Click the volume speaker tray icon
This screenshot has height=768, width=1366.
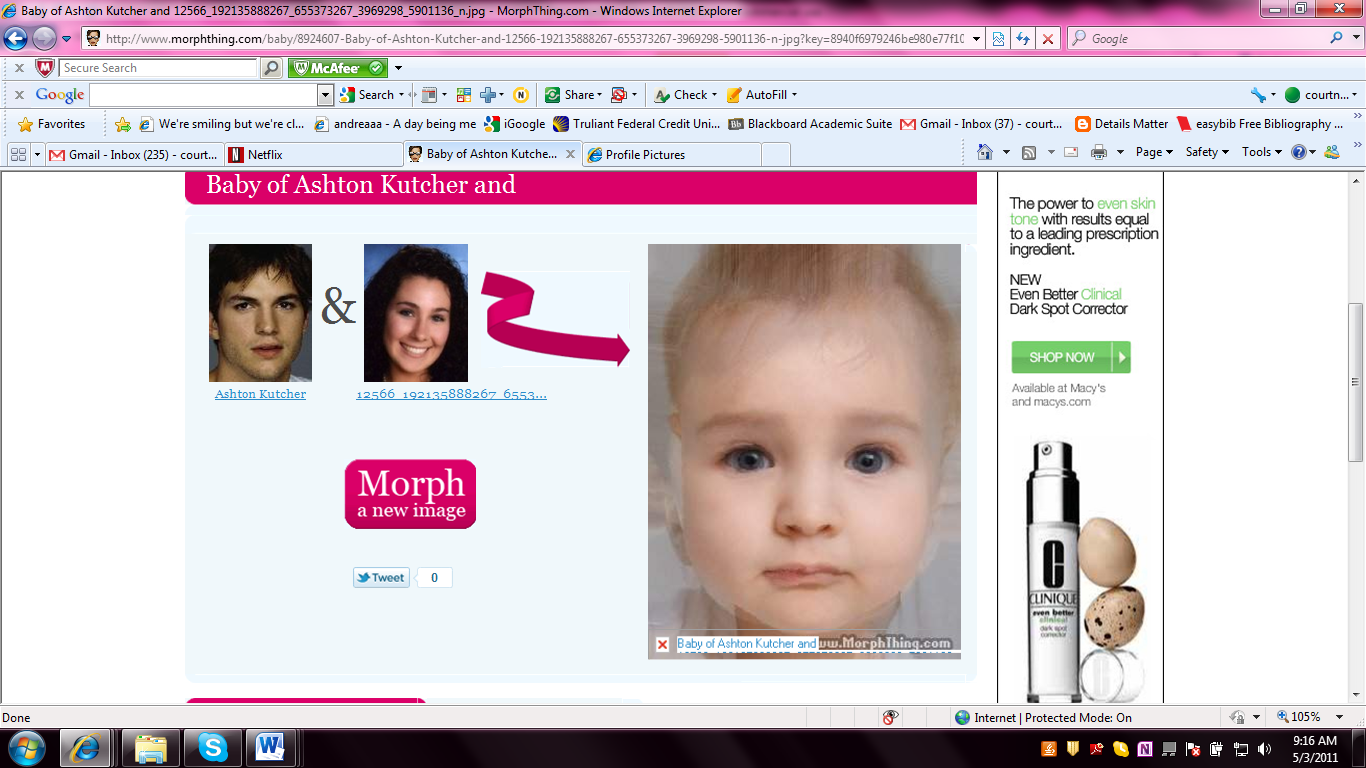pos(1265,749)
